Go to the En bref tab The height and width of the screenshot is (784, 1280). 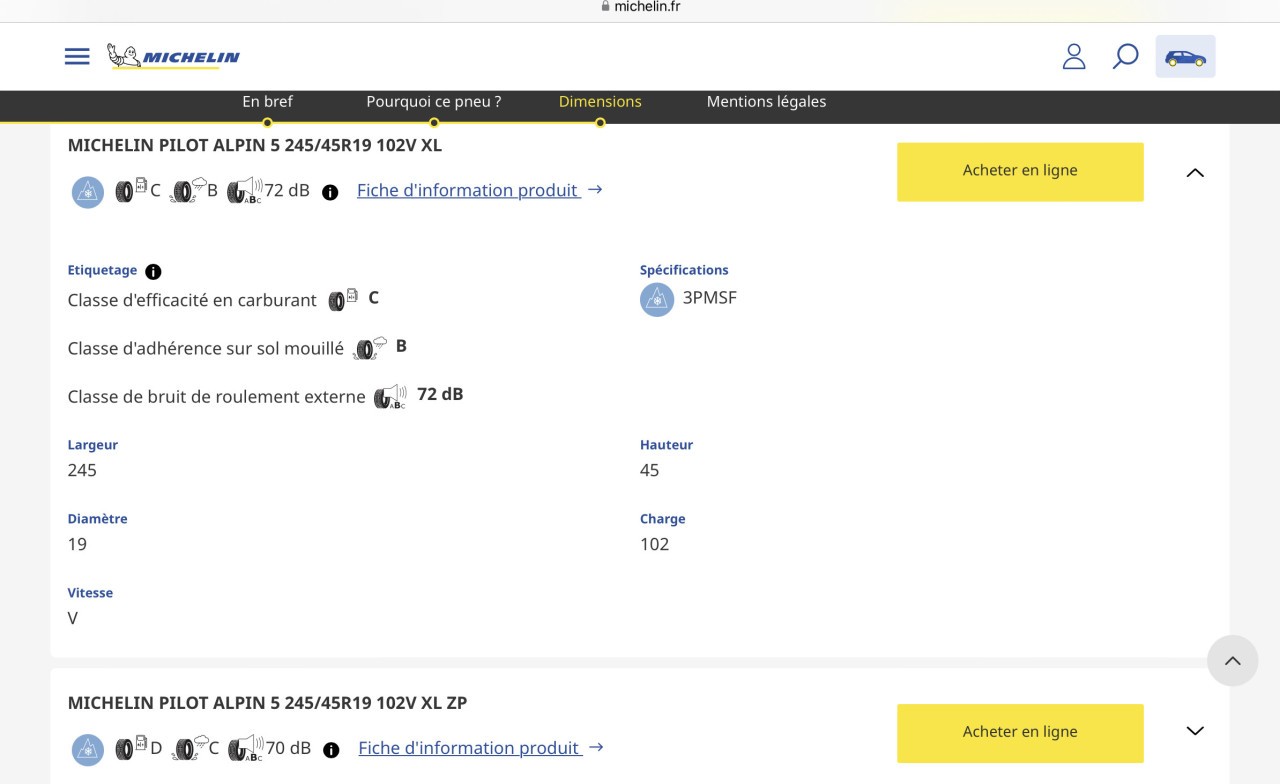(x=267, y=101)
